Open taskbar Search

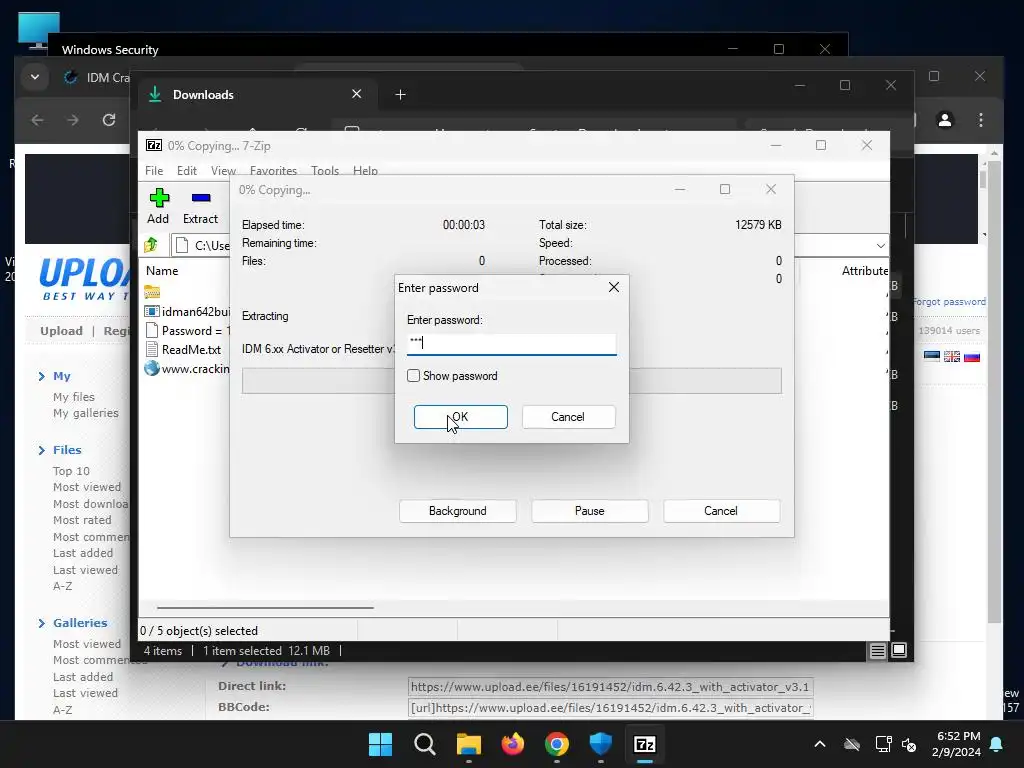[x=424, y=744]
